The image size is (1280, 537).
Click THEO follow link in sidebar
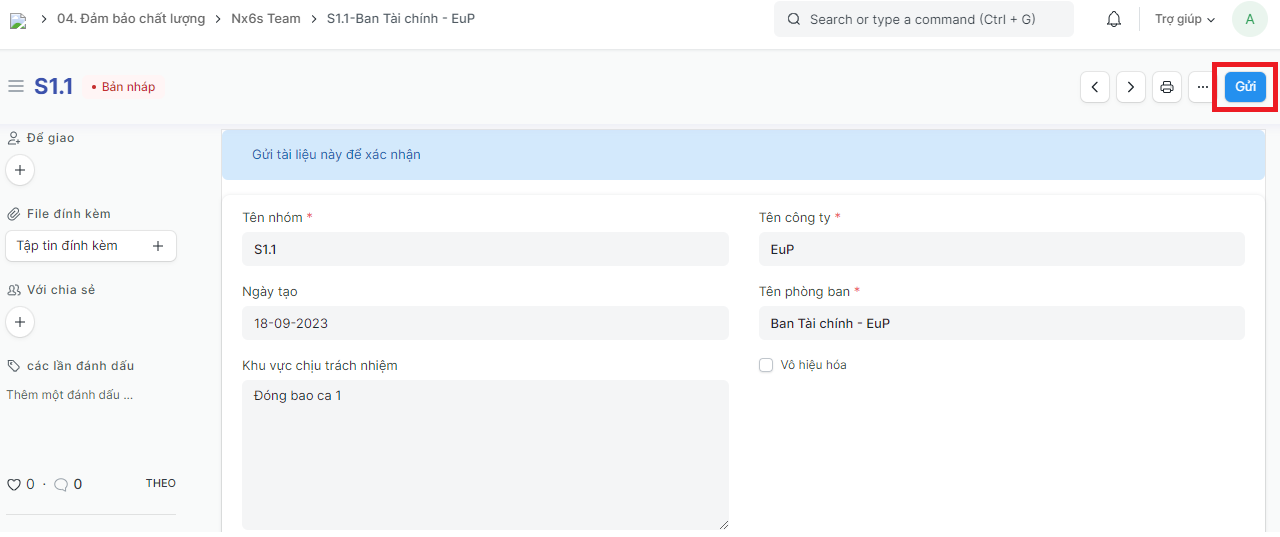[x=160, y=484]
